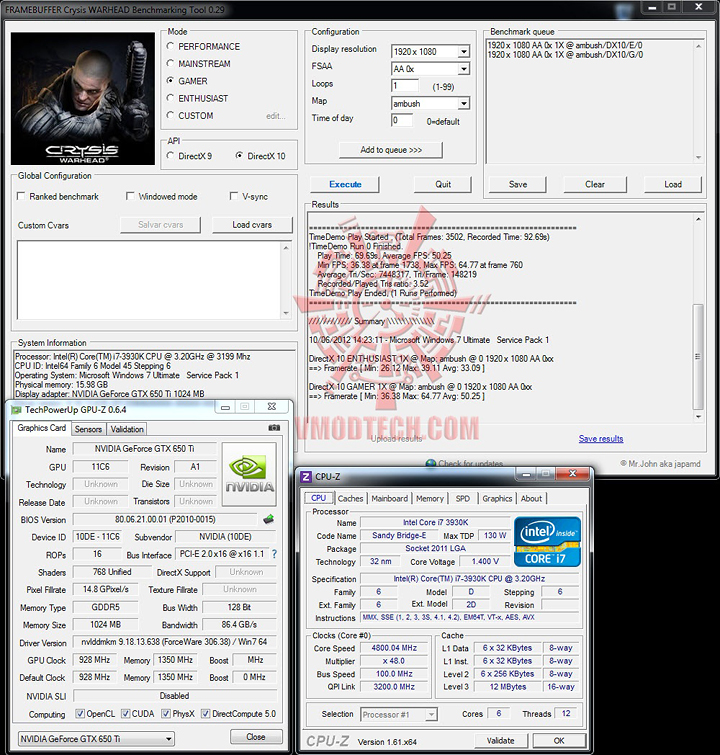Open the Memory tab in CPU-Z

[x=430, y=498]
